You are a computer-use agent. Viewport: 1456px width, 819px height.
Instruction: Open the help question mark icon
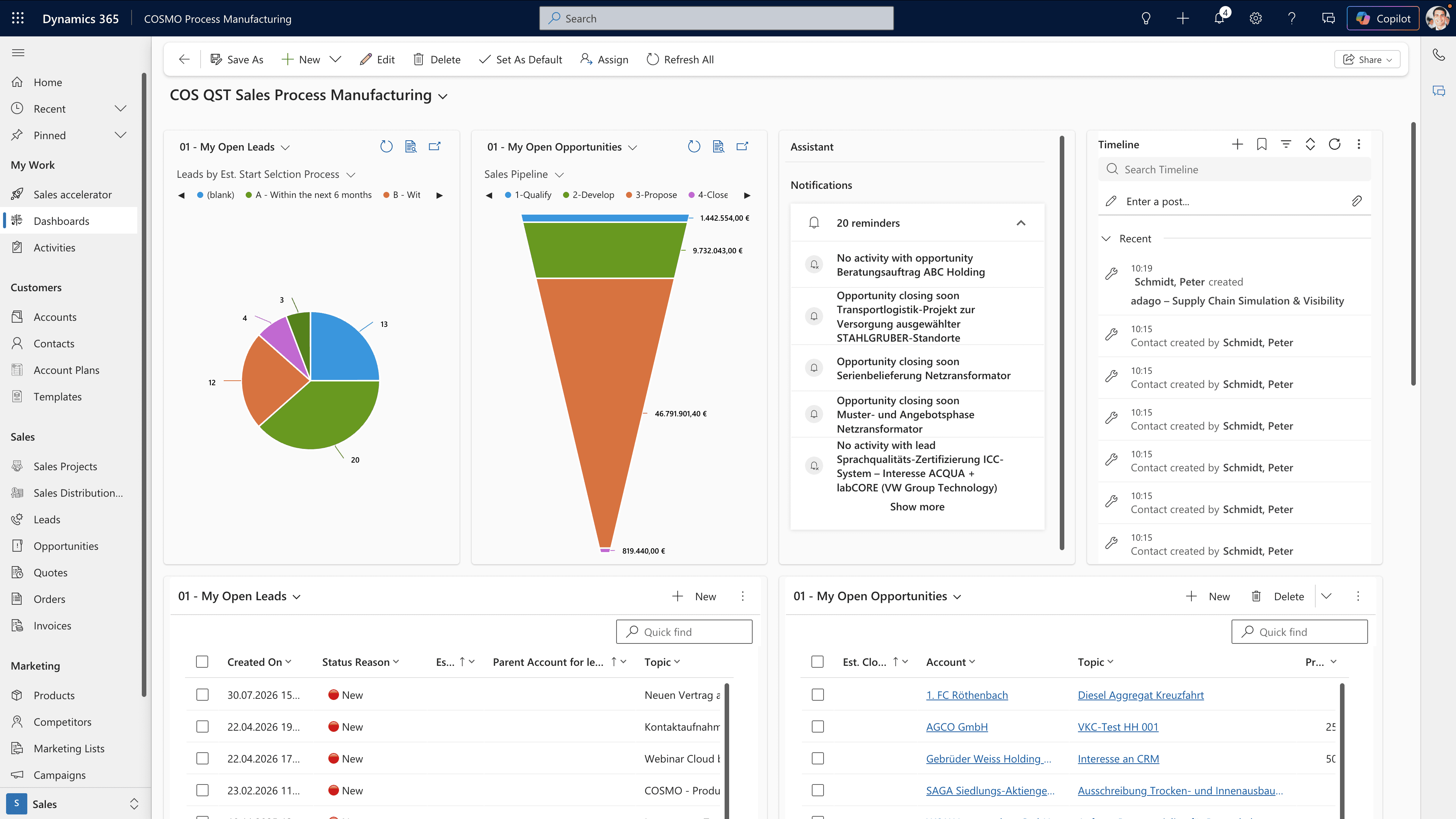1291,18
